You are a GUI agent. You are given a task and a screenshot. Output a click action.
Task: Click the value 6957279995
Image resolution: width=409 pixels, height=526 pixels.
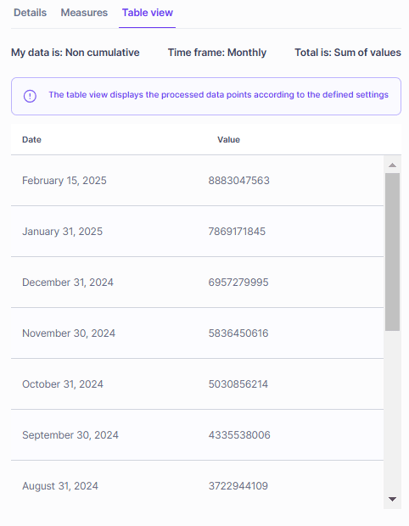[238, 282]
